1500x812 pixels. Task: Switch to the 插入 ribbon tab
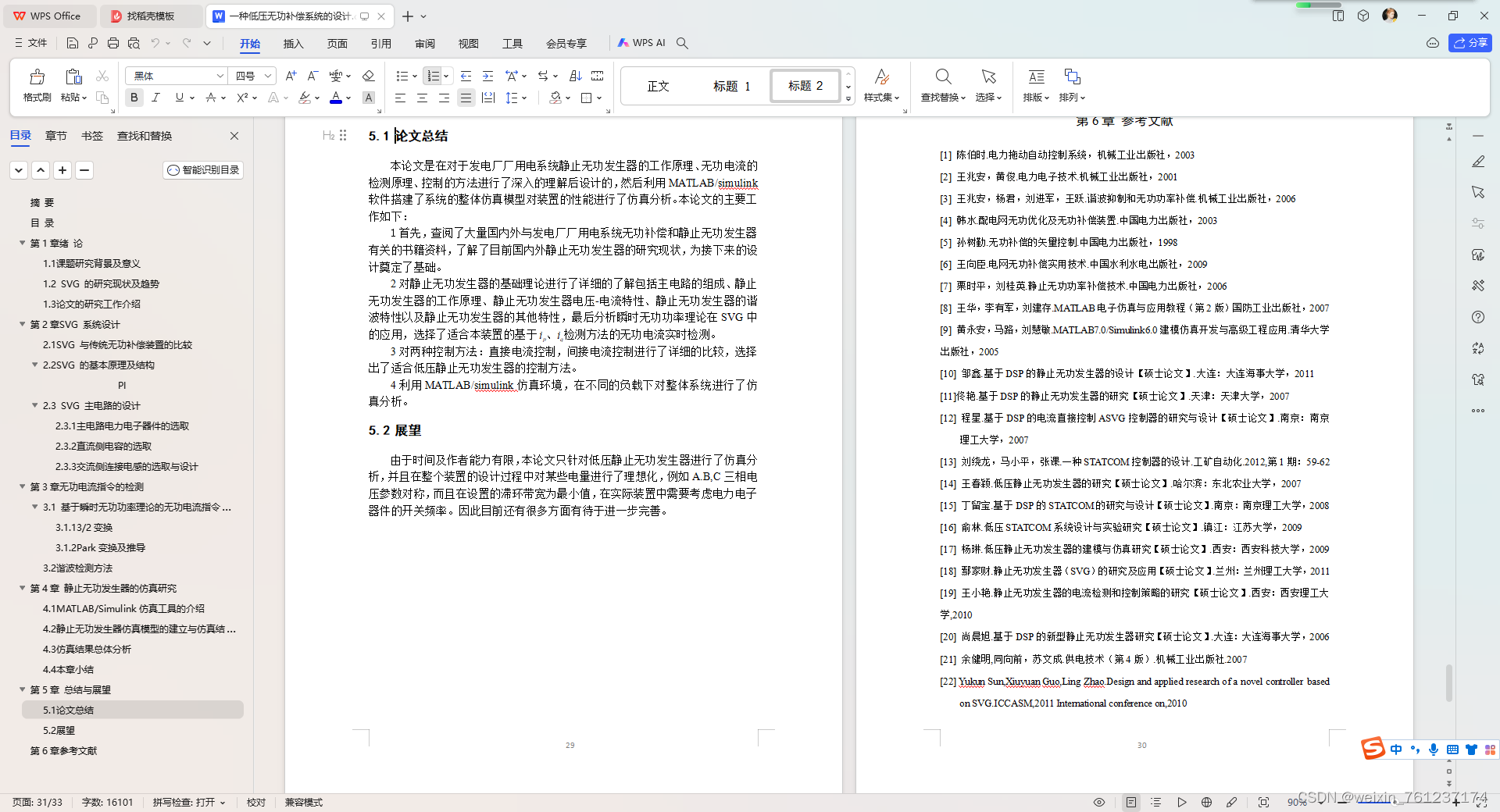(x=293, y=43)
